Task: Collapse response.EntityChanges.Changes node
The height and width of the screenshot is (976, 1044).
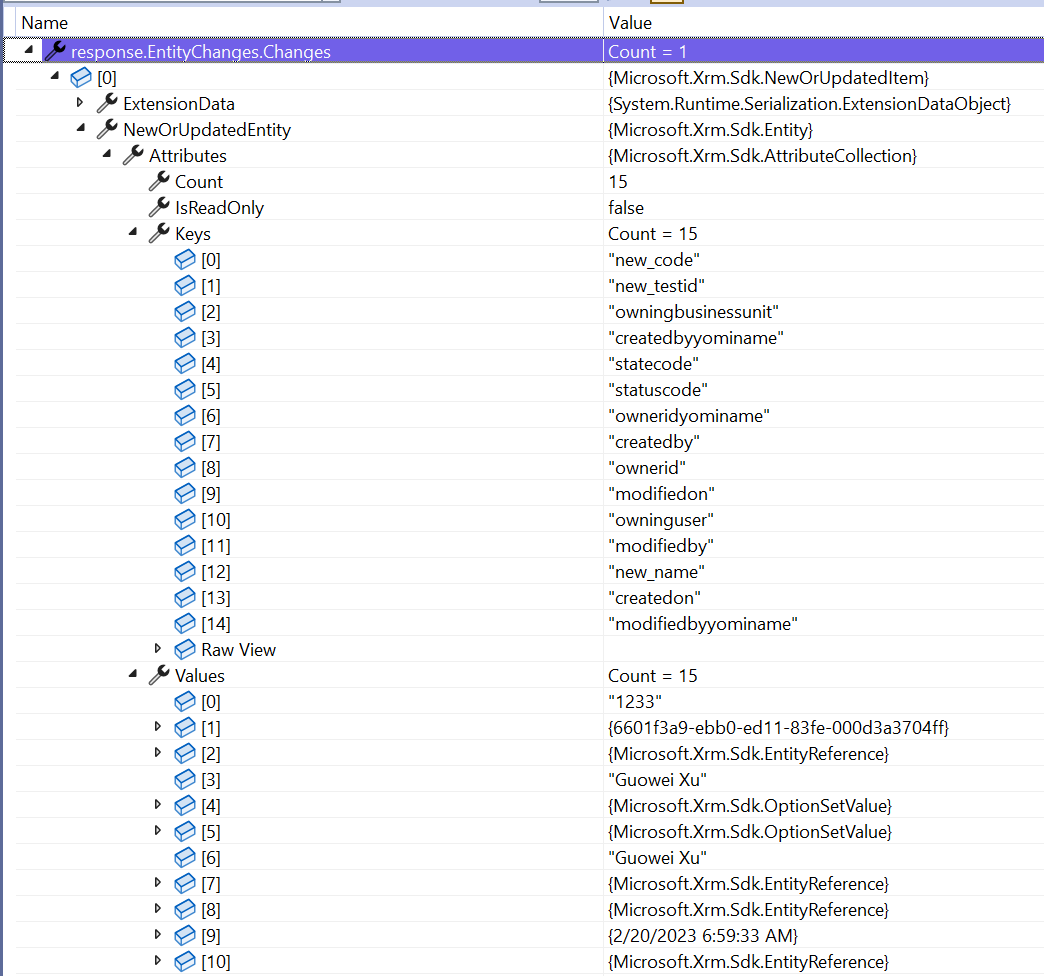Action: point(29,49)
